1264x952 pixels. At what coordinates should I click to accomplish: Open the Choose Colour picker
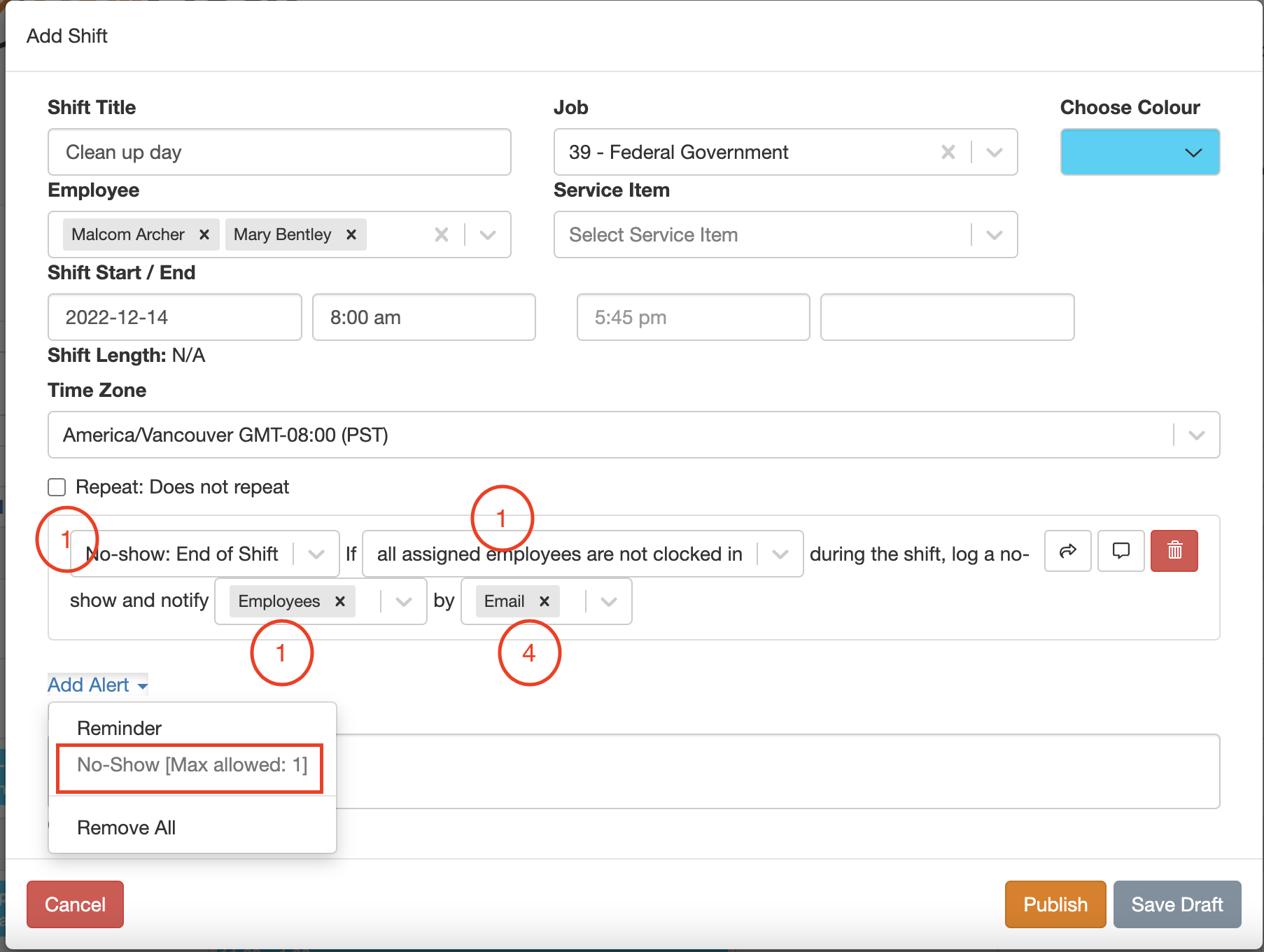[1139, 152]
